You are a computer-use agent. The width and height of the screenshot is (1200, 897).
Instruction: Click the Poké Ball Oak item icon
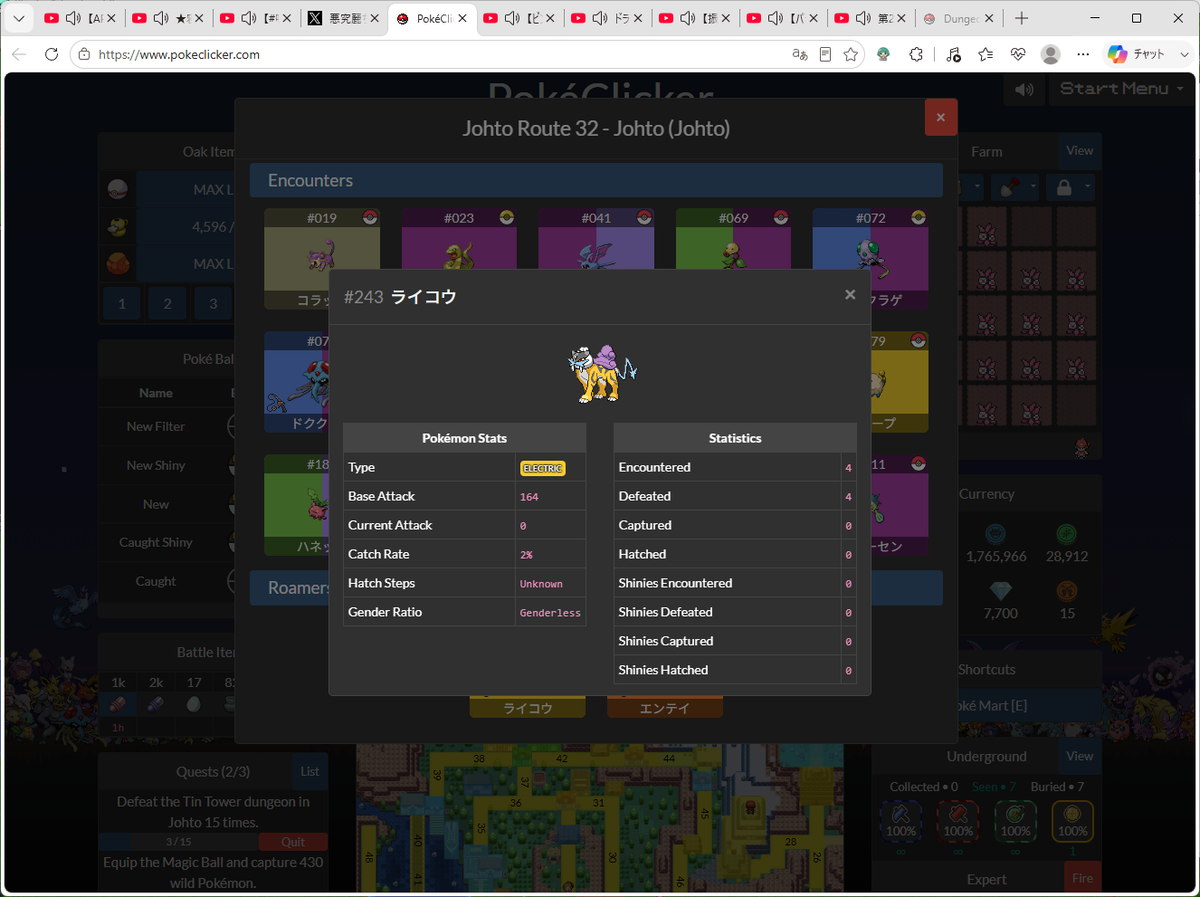coord(118,189)
